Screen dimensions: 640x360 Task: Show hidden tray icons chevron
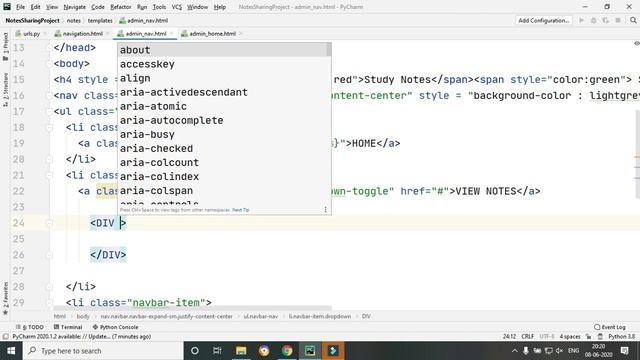click(514, 351)
